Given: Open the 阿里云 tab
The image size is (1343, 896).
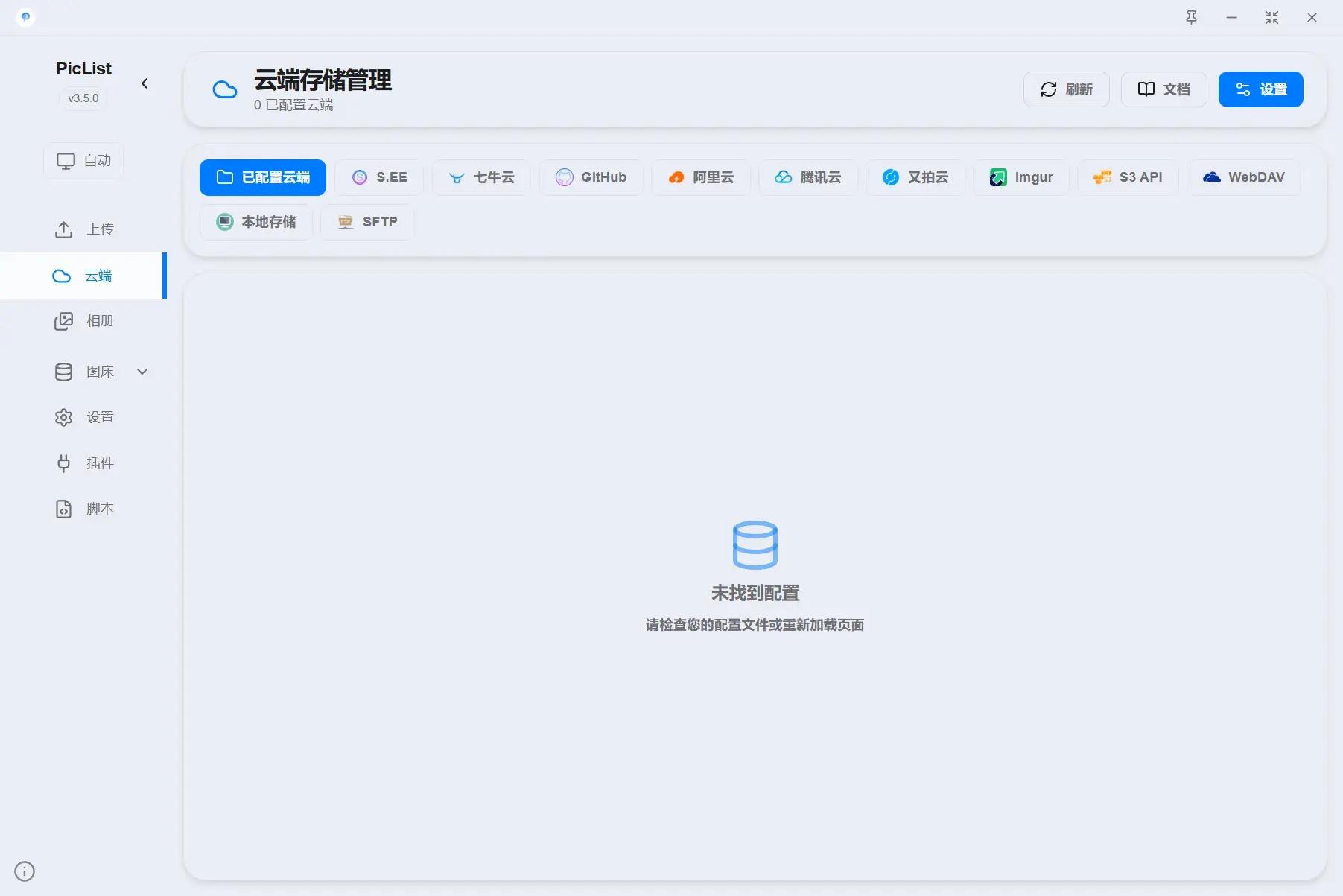Looking at the screenshot, I should [x=701, y=177].
